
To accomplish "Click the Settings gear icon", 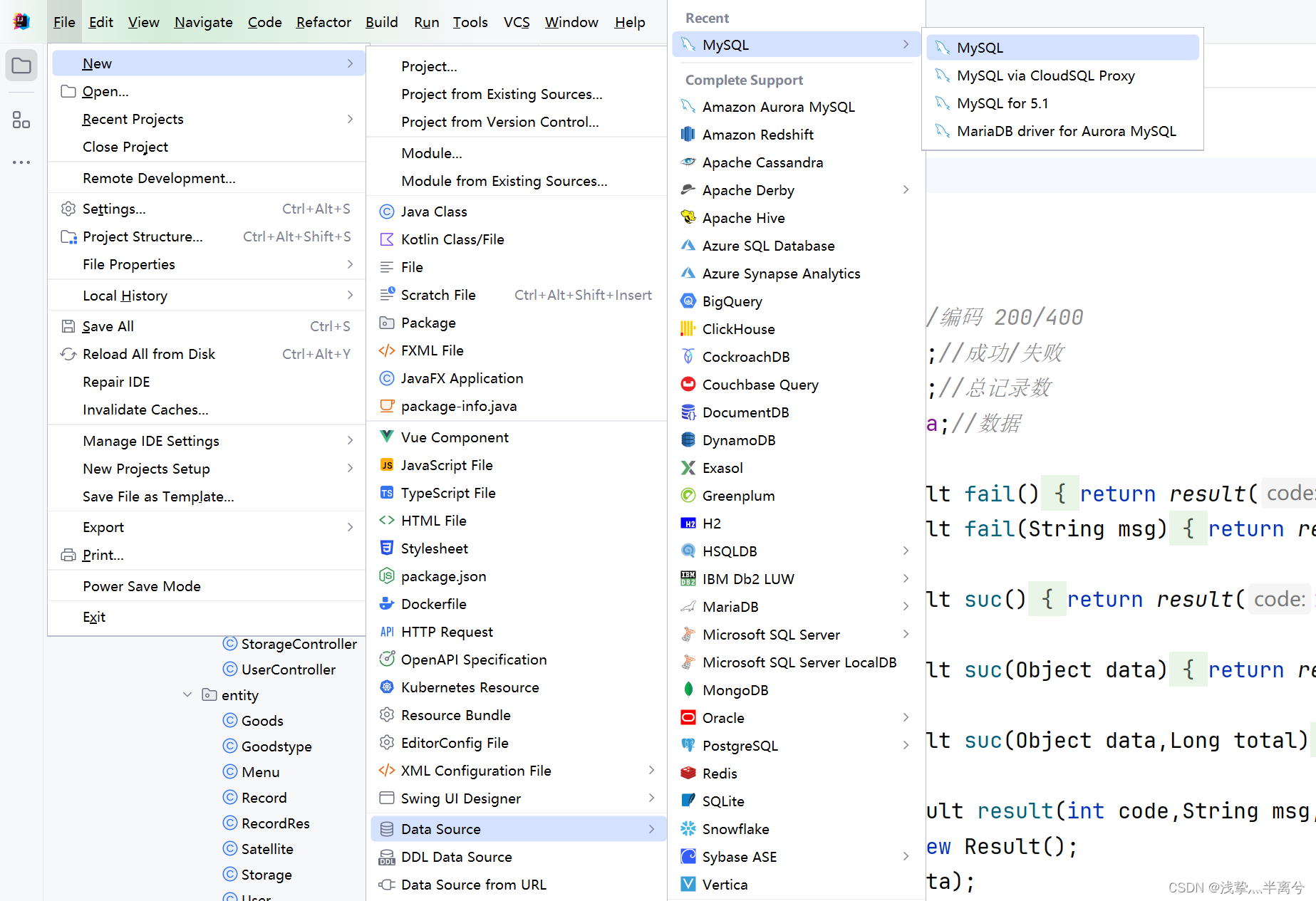I will (x=68, y=209).
